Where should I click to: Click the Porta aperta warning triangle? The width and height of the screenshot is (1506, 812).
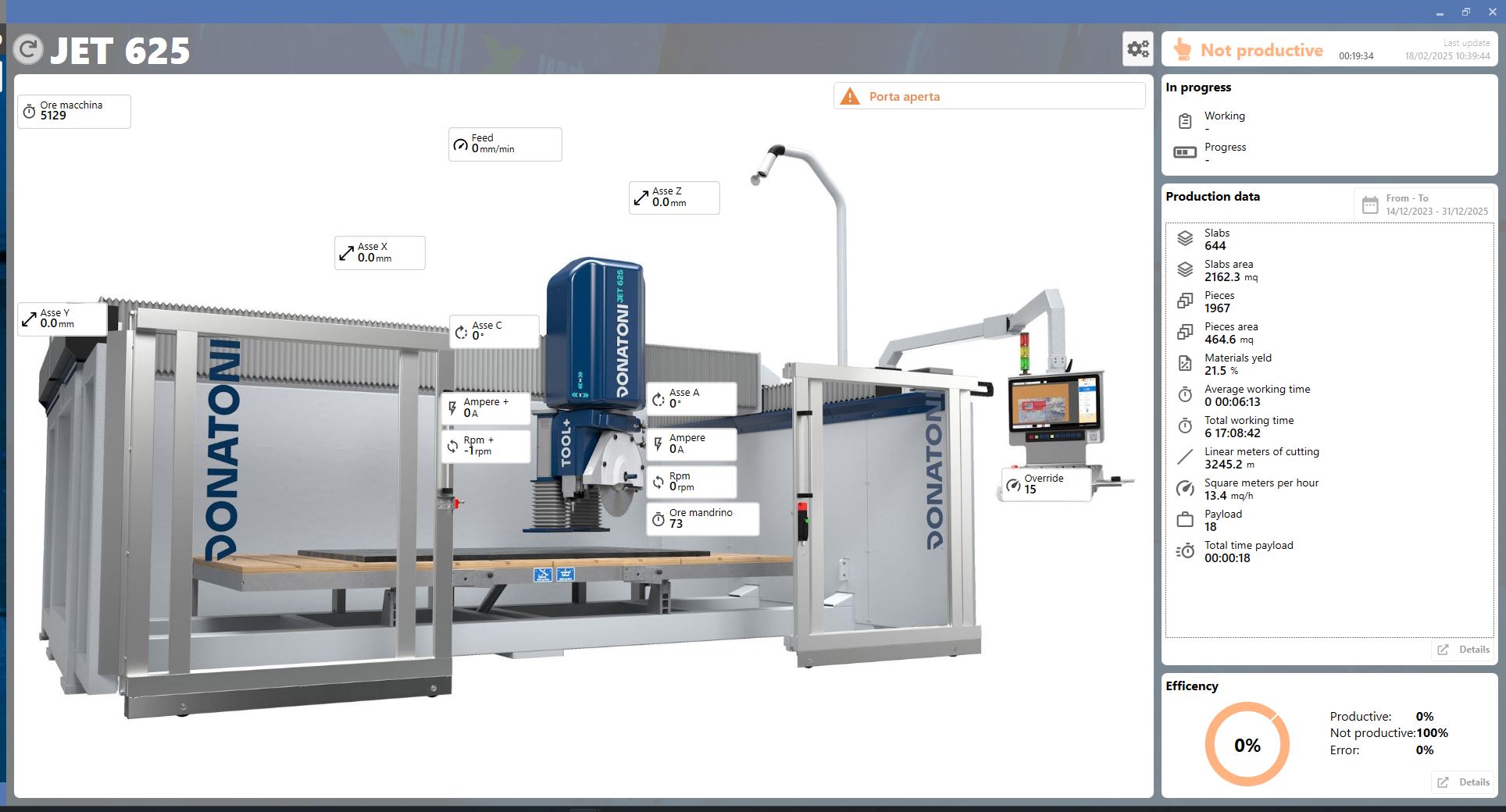(x=849, y=97)
